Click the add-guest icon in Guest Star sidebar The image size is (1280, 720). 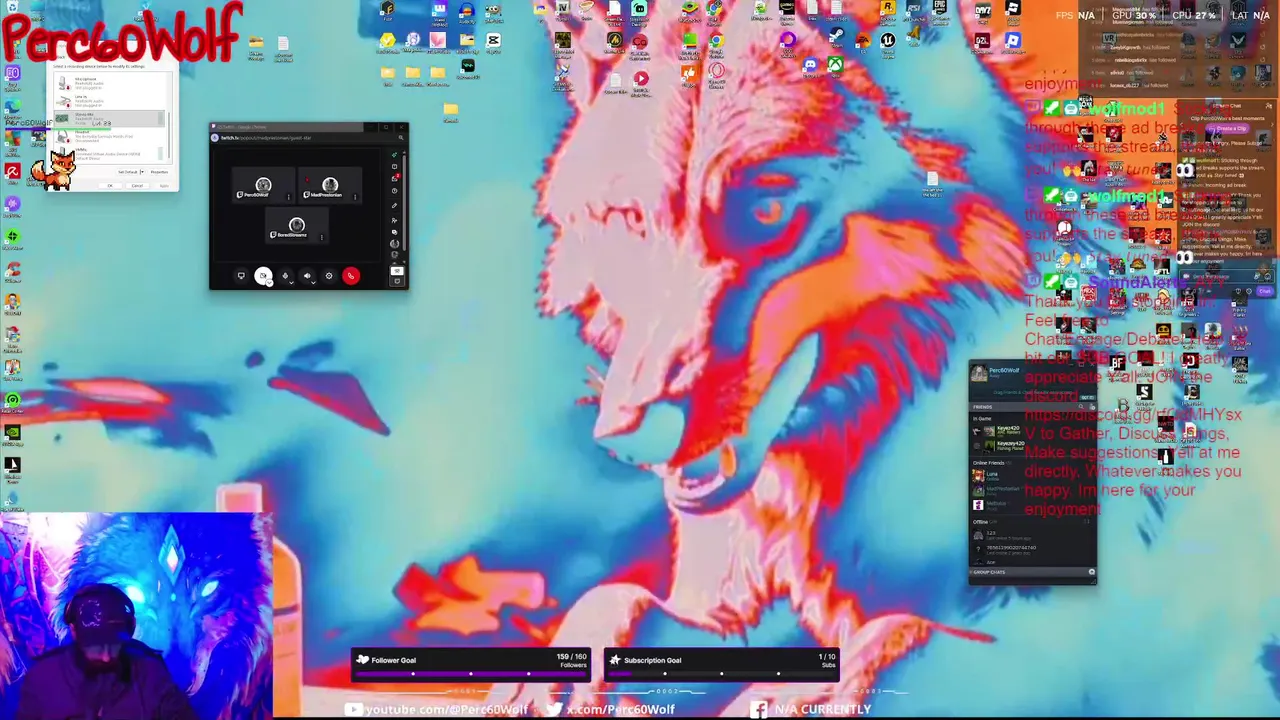click(x=394, y=220)
